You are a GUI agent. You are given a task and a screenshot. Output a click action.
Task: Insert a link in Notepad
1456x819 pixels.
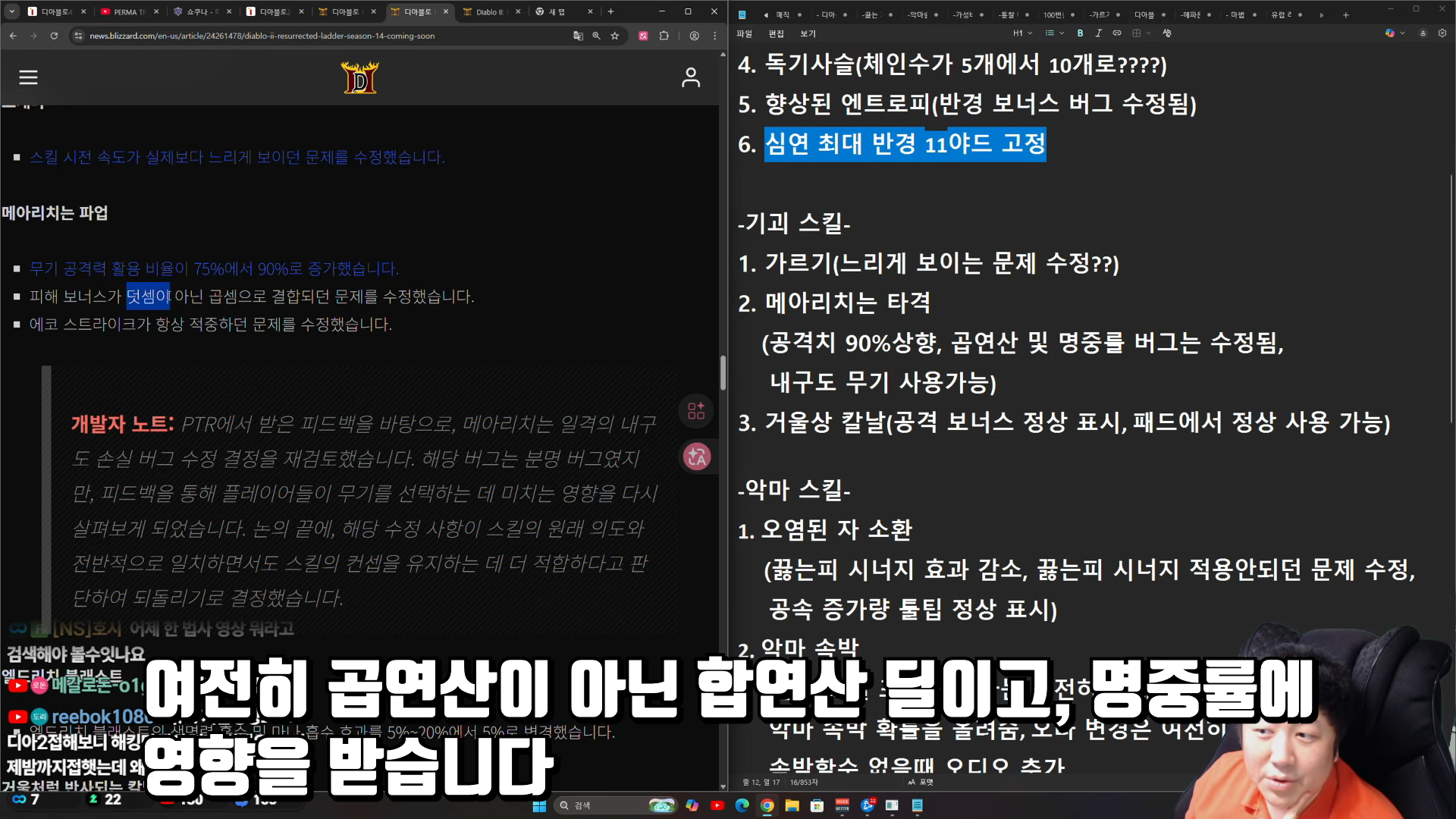pos(1116,33)
